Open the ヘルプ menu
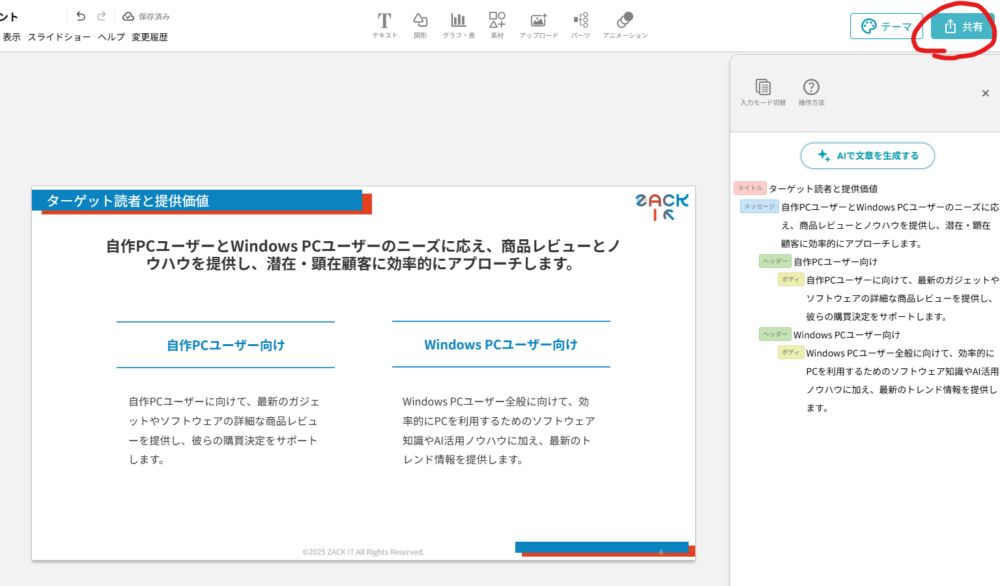The width and height of the screenshot is (1000, 586). [111, 37]
